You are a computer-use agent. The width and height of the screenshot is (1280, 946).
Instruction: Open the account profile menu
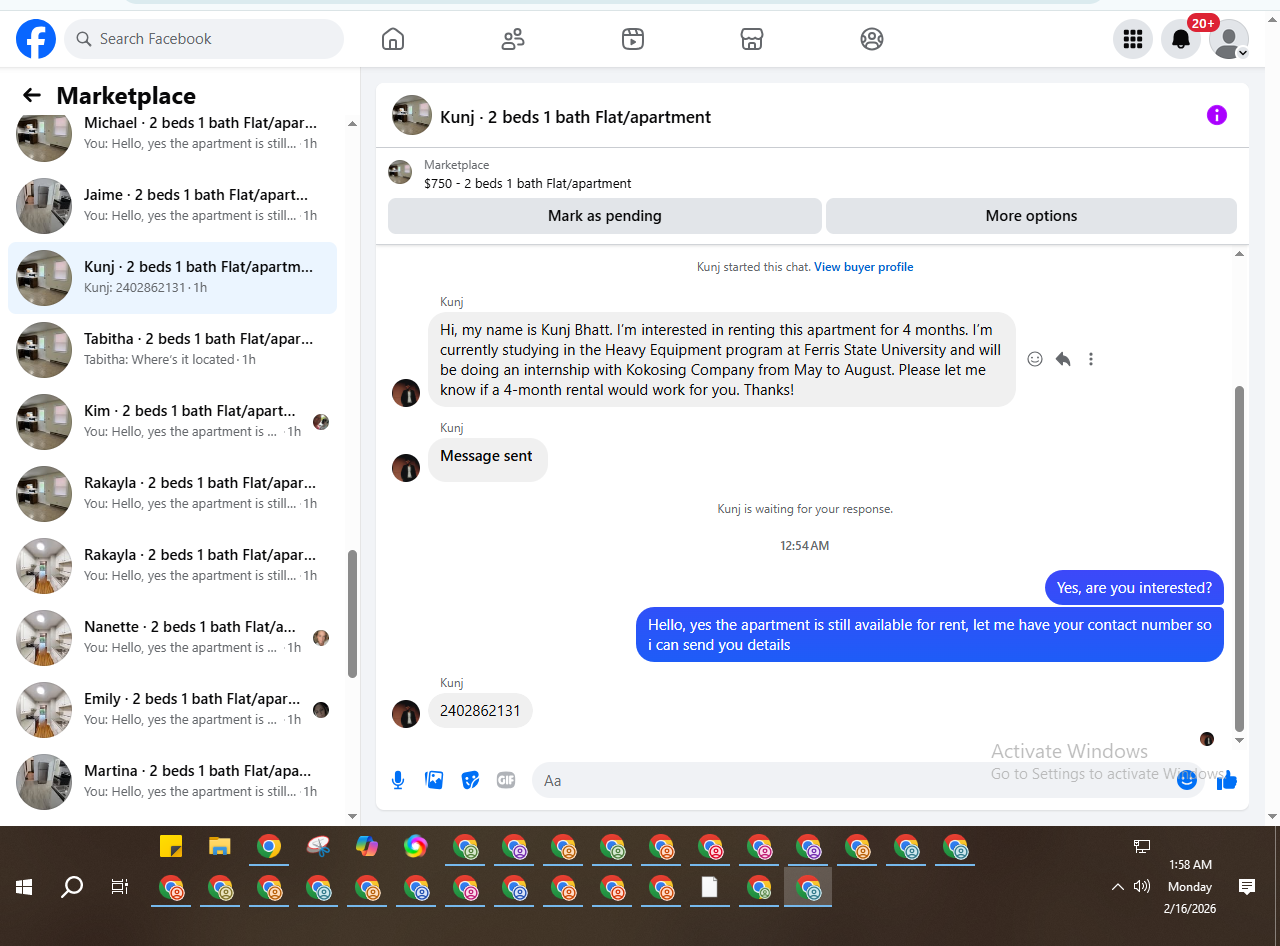(1229, 39)
